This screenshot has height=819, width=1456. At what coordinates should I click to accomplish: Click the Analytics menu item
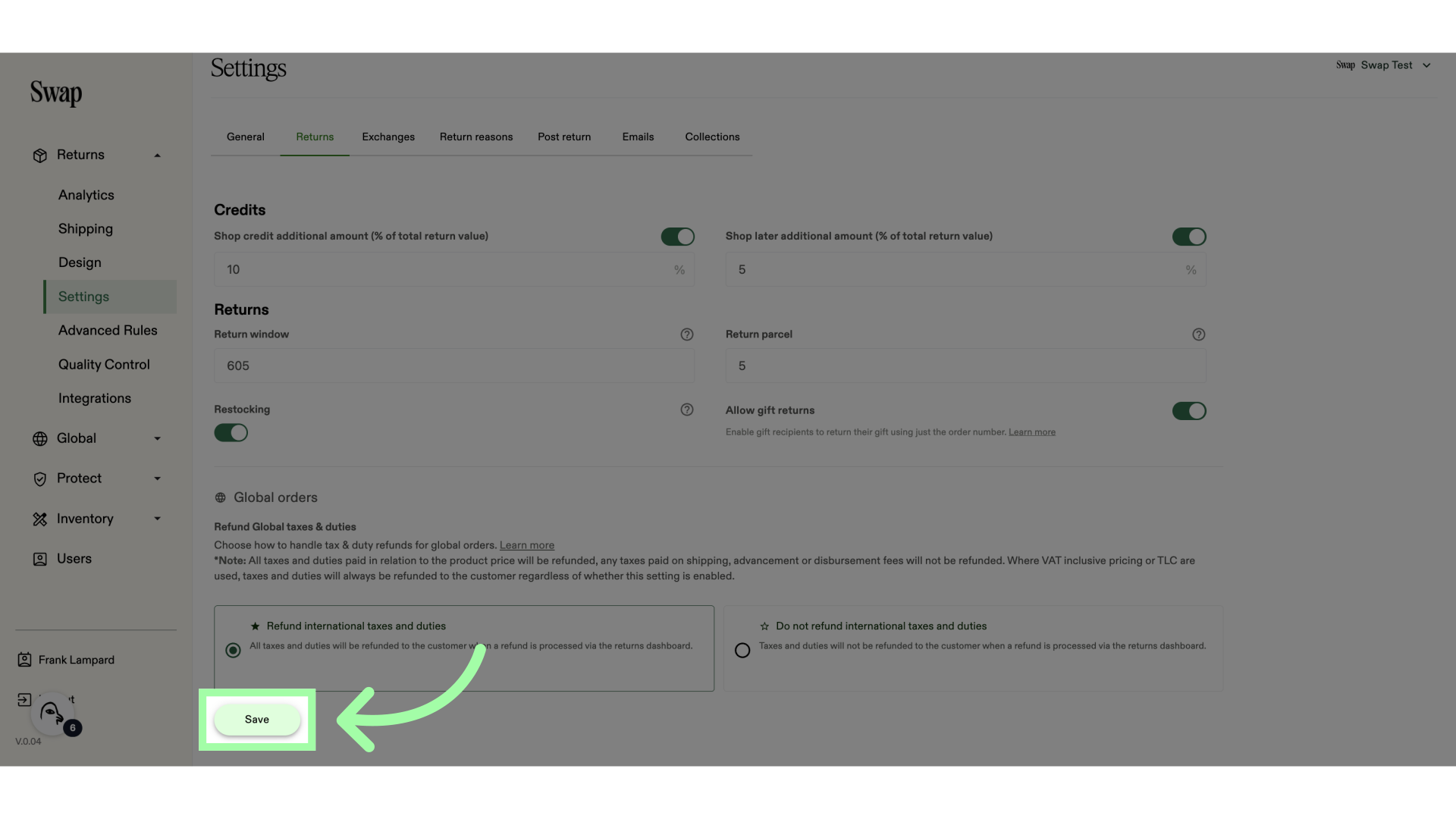click(x=86, y=195)
